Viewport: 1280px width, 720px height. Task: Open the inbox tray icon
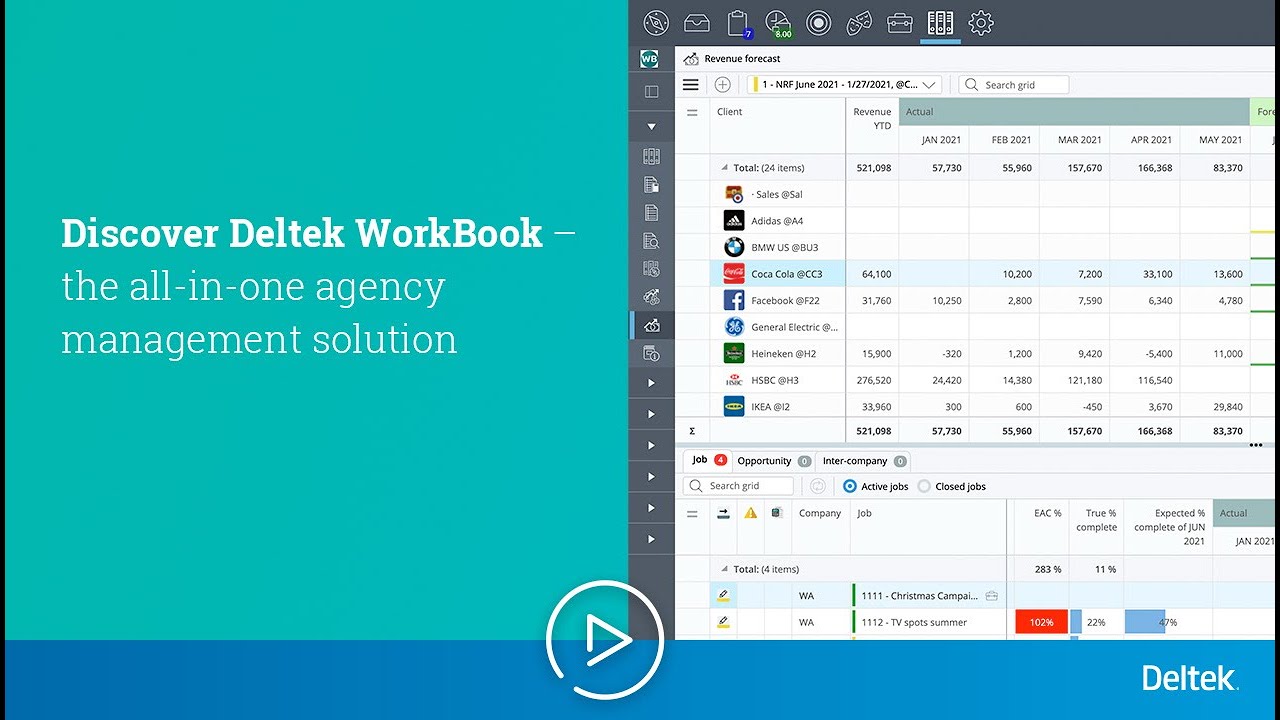(696, 22)
